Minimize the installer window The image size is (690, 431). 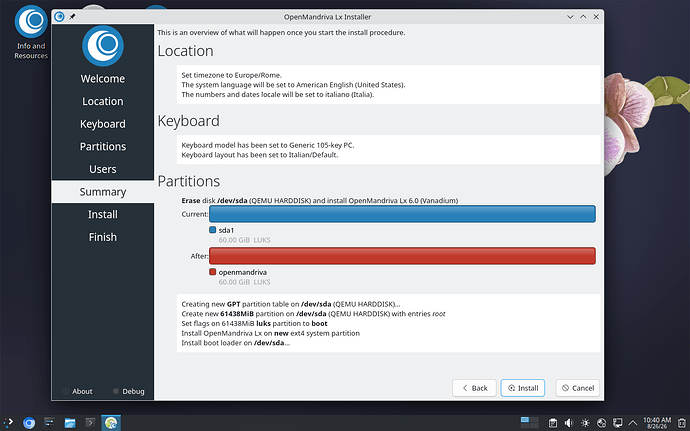[x=570, y=17]
